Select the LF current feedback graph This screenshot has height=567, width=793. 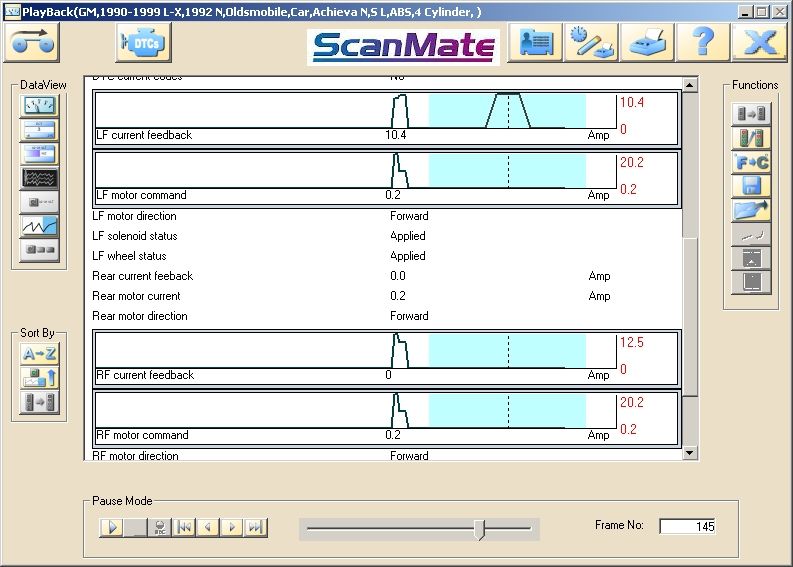tap(387, 118)
